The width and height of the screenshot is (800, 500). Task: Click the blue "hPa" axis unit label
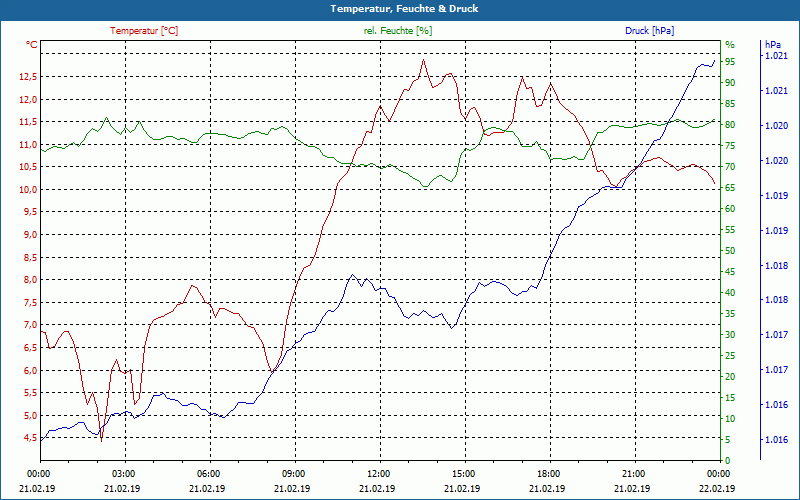(773, 44)
